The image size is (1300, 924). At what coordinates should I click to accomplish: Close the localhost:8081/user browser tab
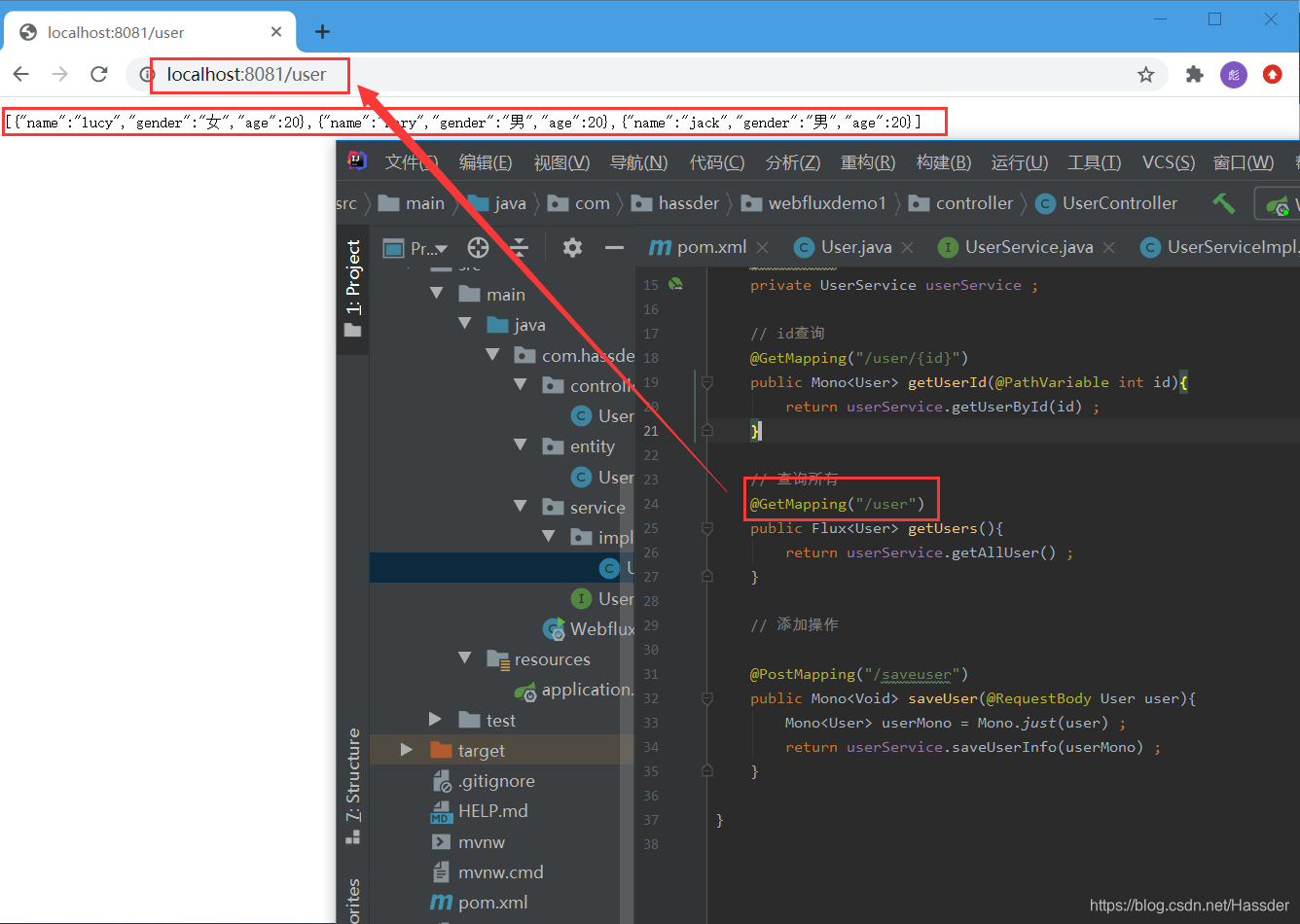click(x=276, y=32)
